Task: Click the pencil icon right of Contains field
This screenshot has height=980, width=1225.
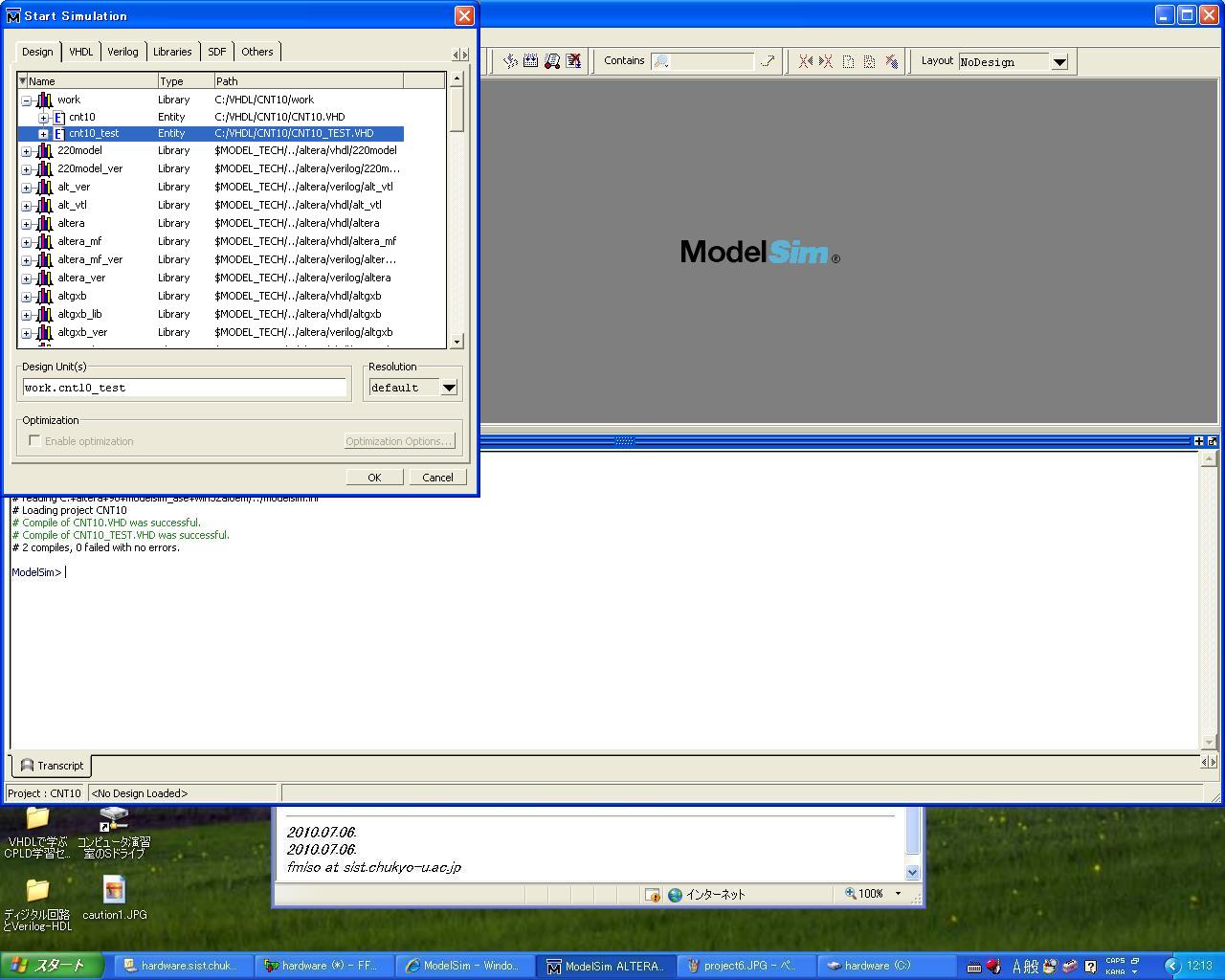Action: (x=768, y=61)
